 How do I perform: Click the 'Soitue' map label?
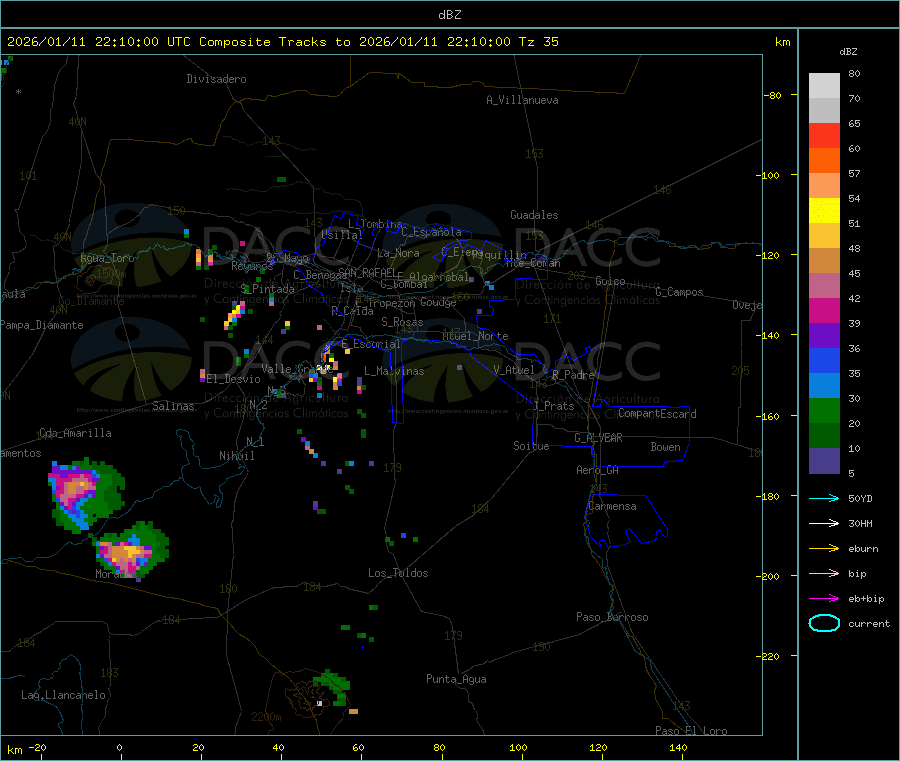click(532, 446)
